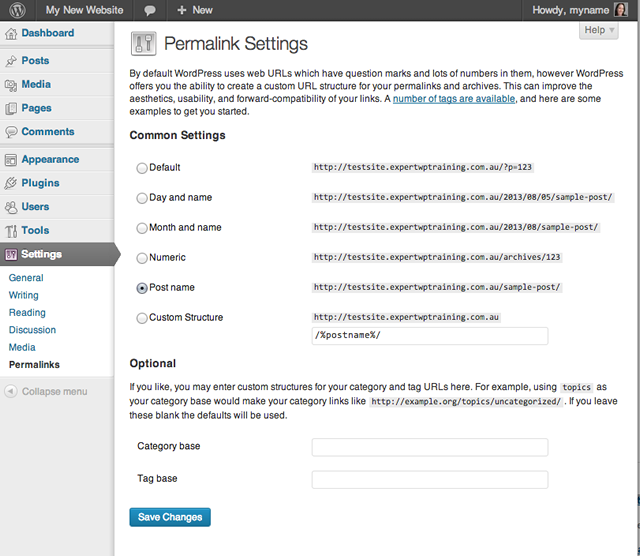Click the Default example URL ending ?p=123
The image size is (640, 556).
pos(423,167)
